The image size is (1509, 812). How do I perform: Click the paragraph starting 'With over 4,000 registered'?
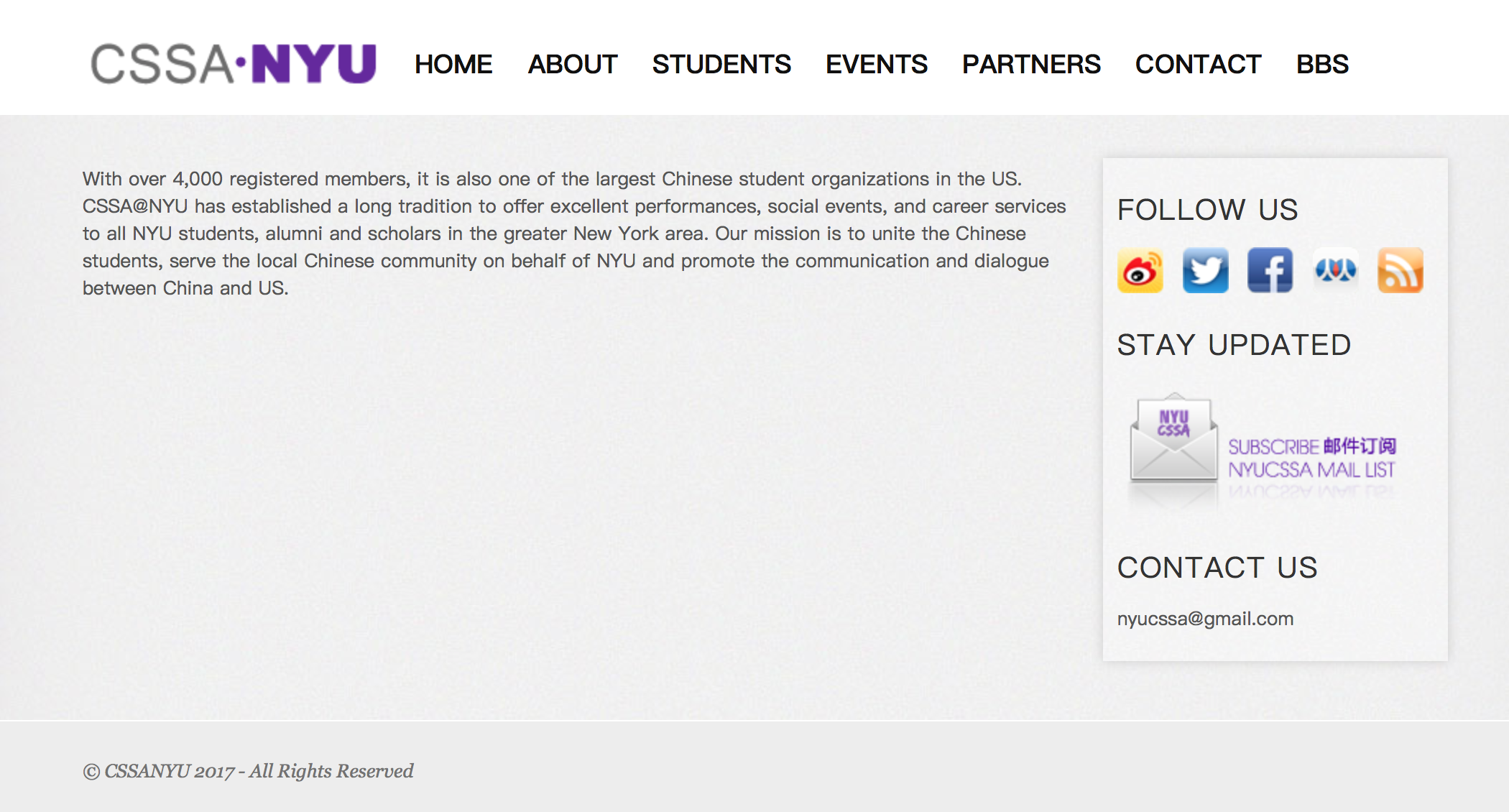pyautogui.click(x=574, y=234)
